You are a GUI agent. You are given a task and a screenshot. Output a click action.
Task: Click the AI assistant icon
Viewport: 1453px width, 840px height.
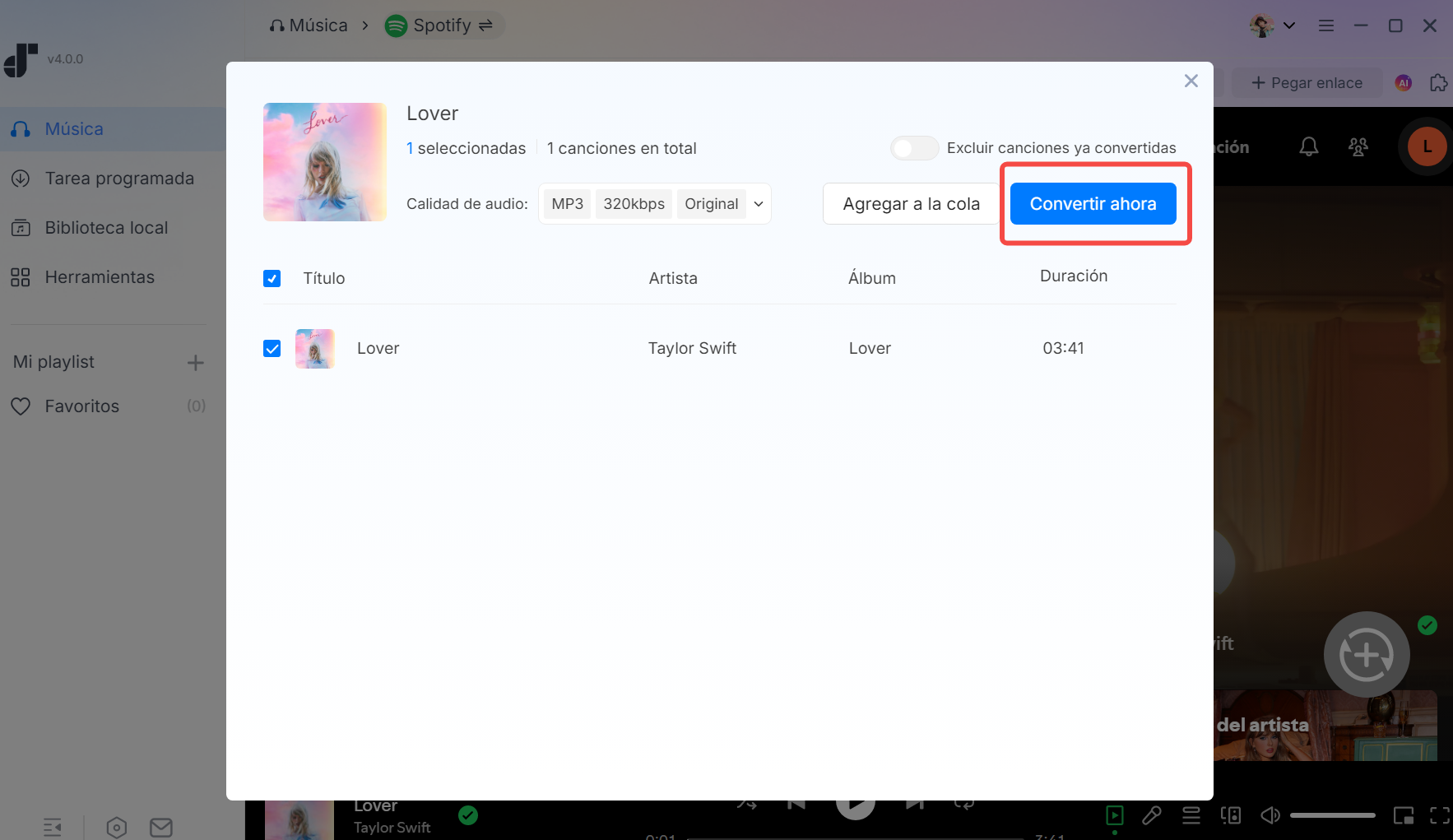[1404, 83]
